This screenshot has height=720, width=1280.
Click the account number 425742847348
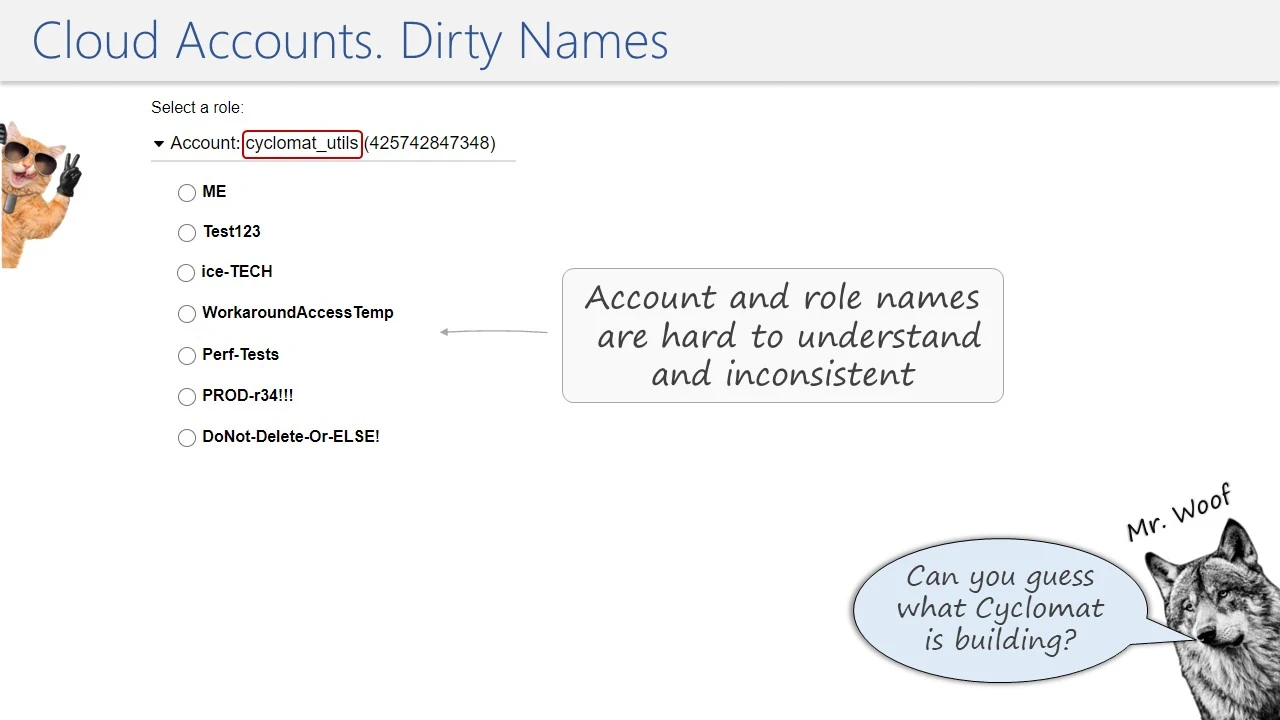click(430, 143)
